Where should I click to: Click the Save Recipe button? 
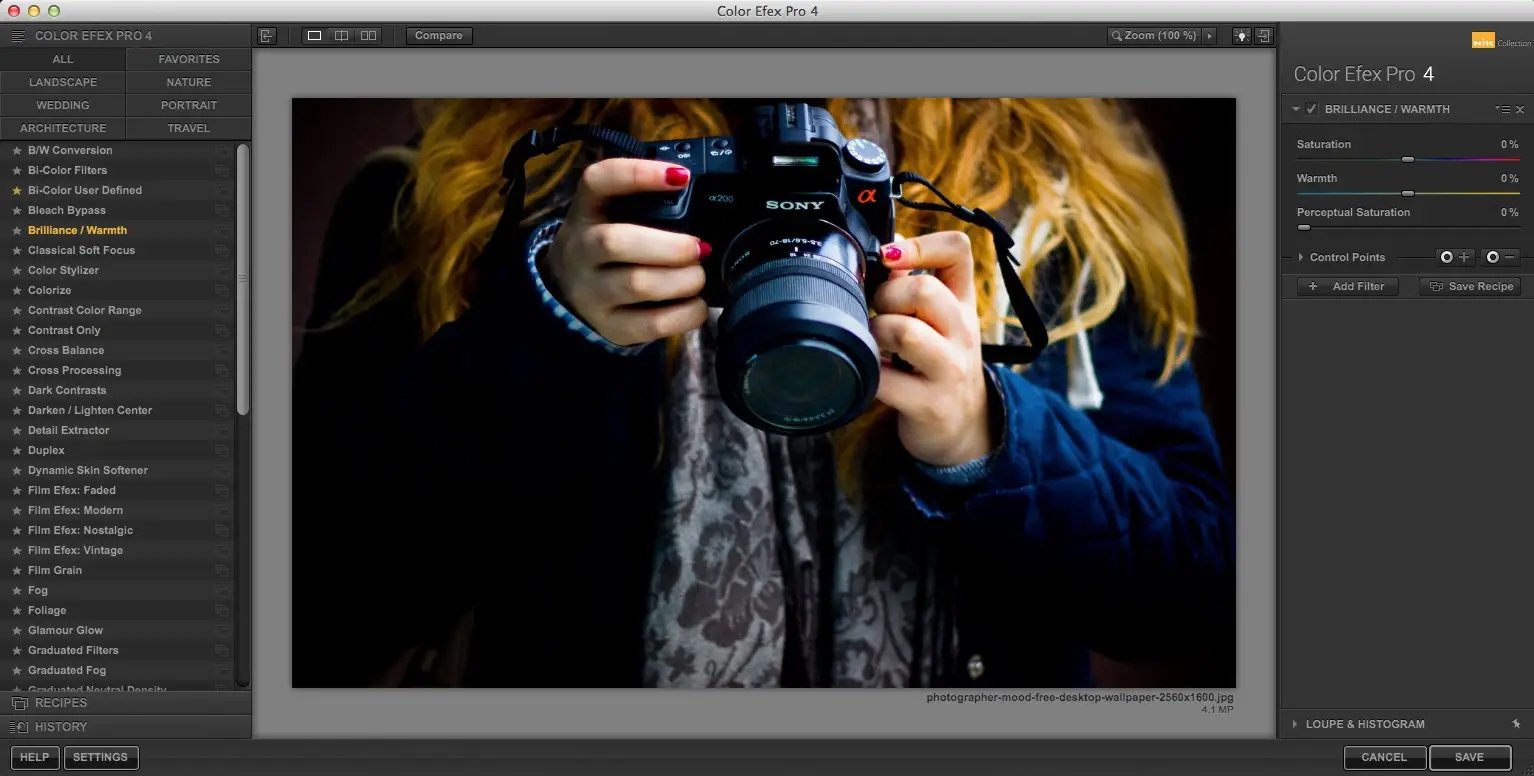[1470, 286]
